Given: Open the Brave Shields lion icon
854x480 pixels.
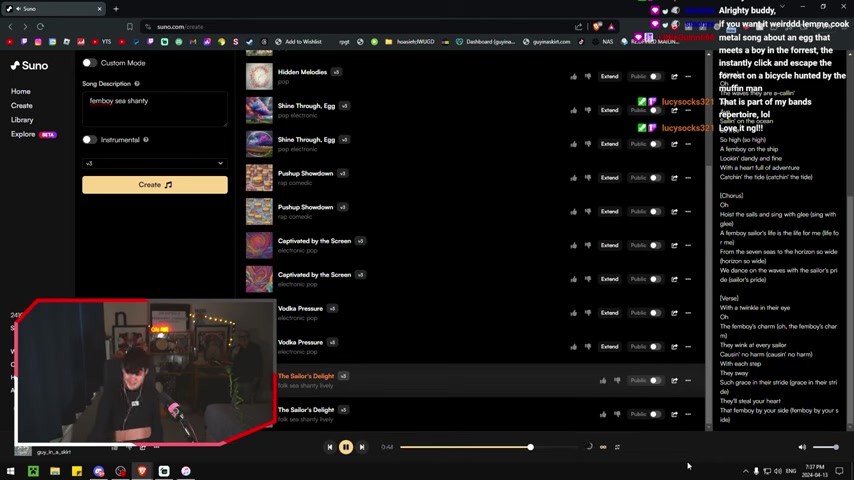Looking at the screenshot, I should 597,26.
